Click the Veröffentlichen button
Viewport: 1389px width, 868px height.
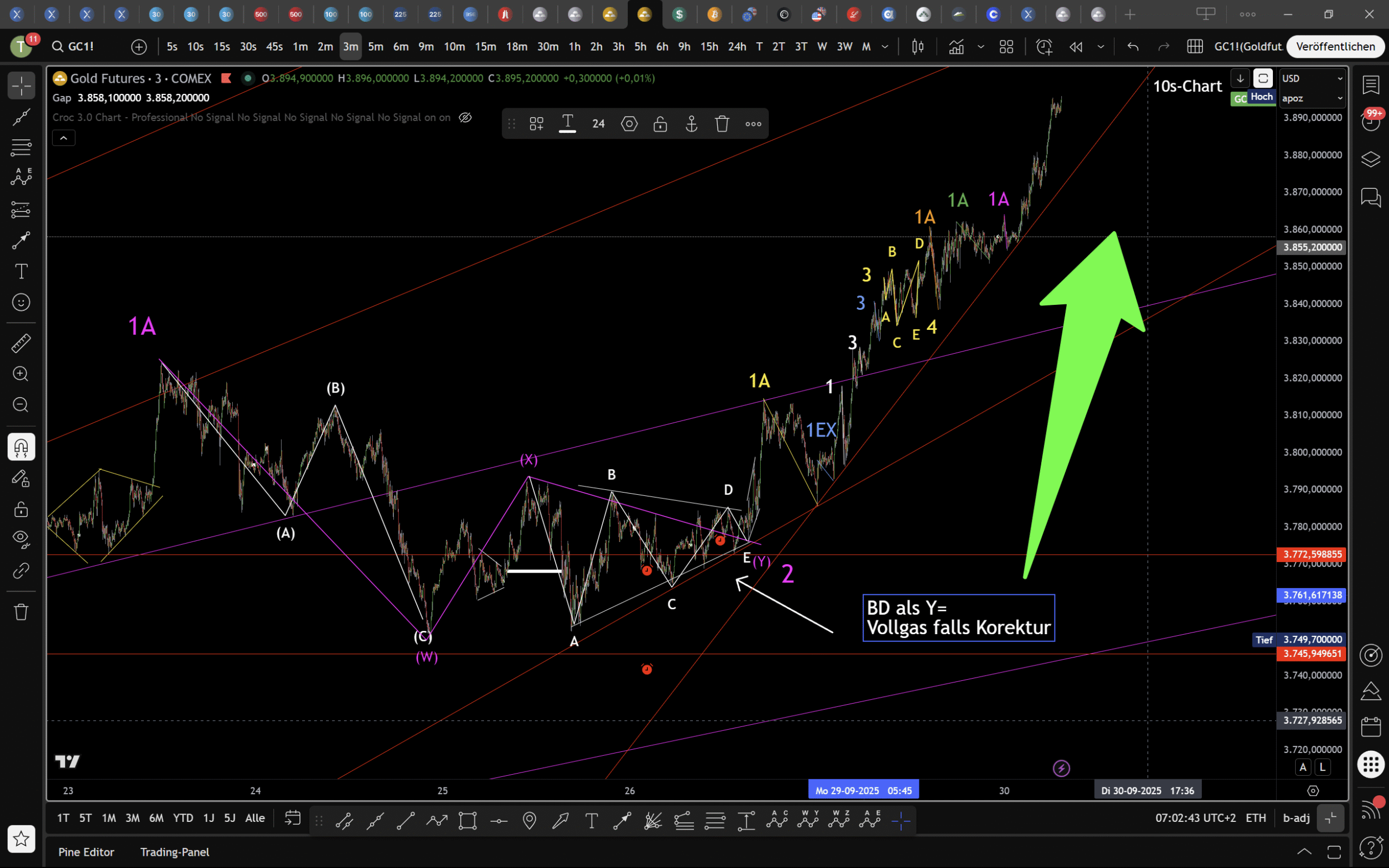(x=1335, y=47)
